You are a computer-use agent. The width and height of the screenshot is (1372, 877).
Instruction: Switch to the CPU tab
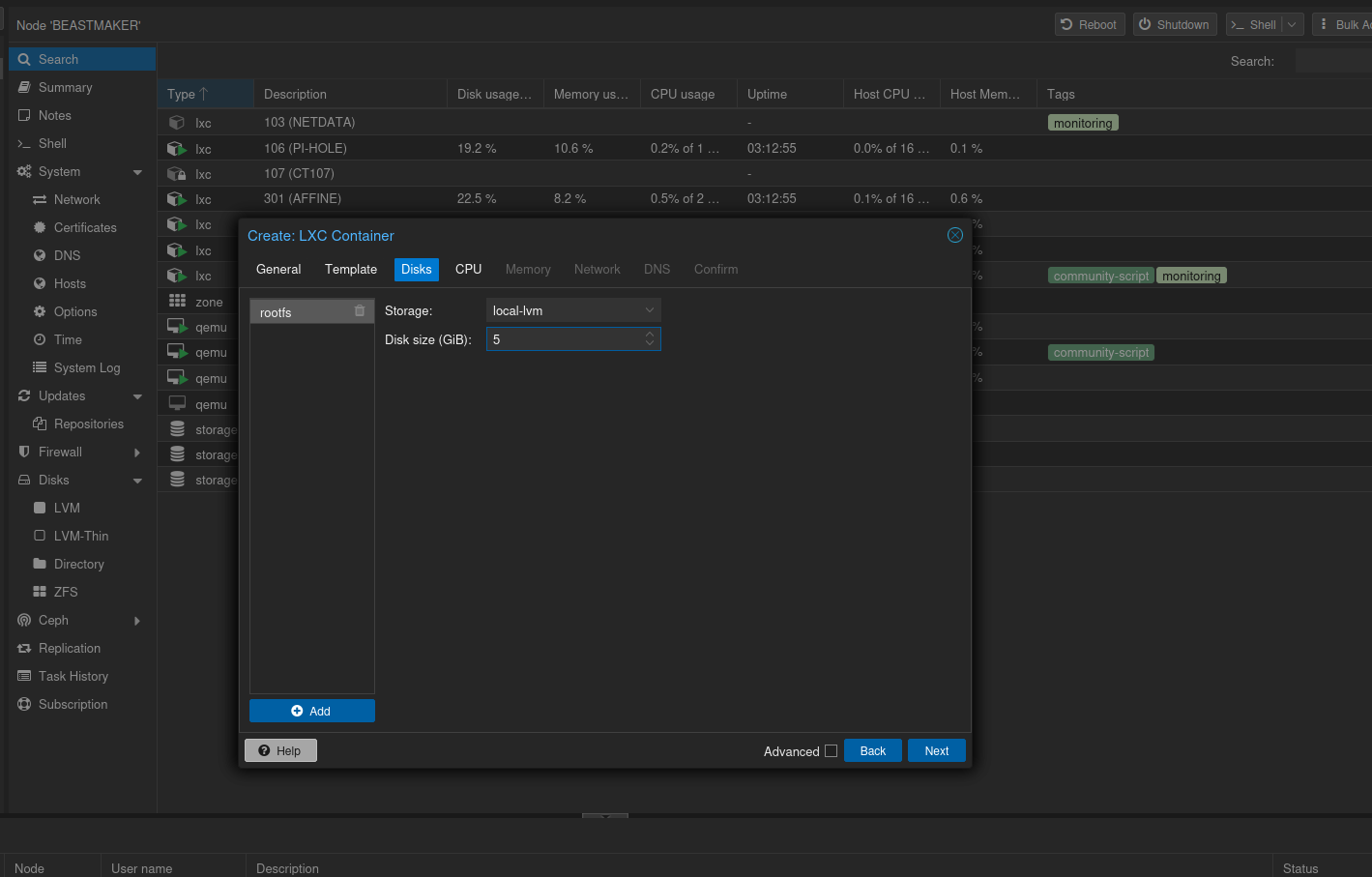point(469,269)
